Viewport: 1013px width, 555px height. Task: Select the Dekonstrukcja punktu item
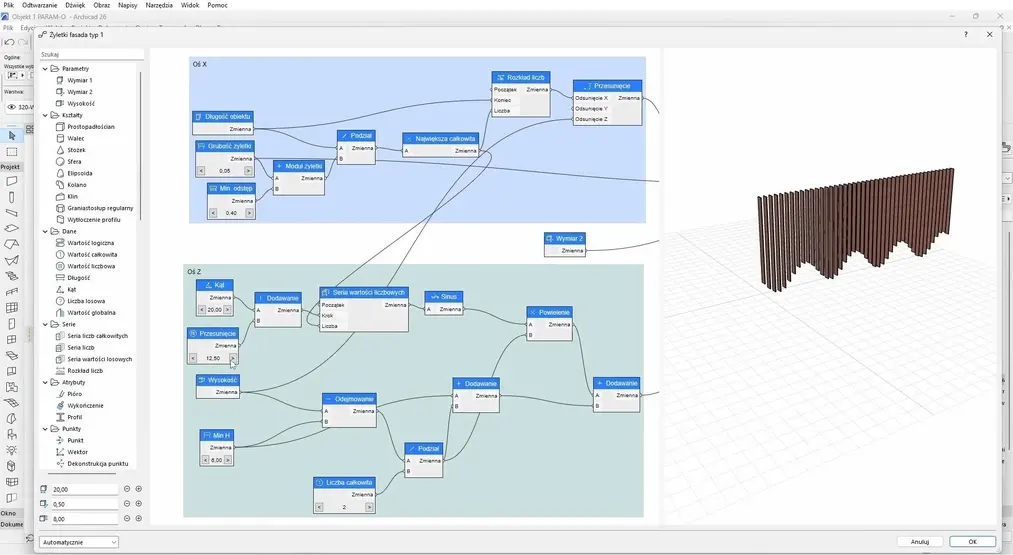97,464
